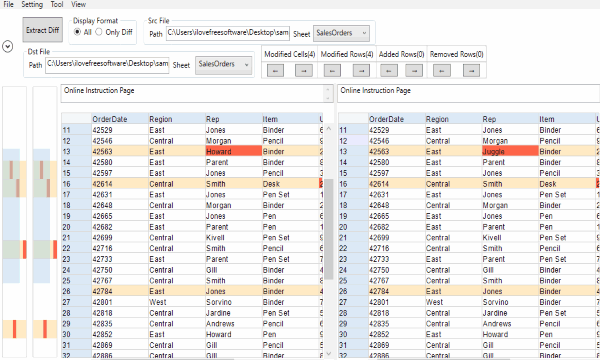
Task: Go to previous modified cell arrow
Action: [x=275, y=70]
